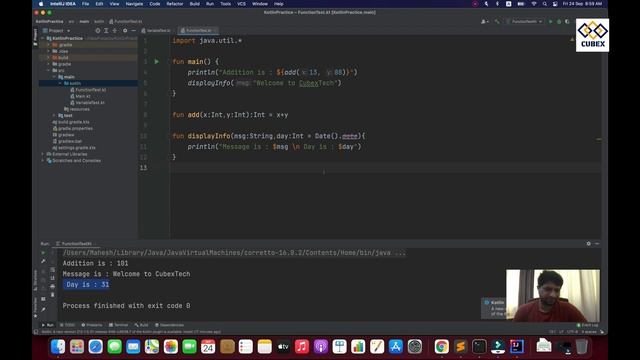Collapse the src folder in project tree
The image size is (640, 360).
click(x=49, y=71)
